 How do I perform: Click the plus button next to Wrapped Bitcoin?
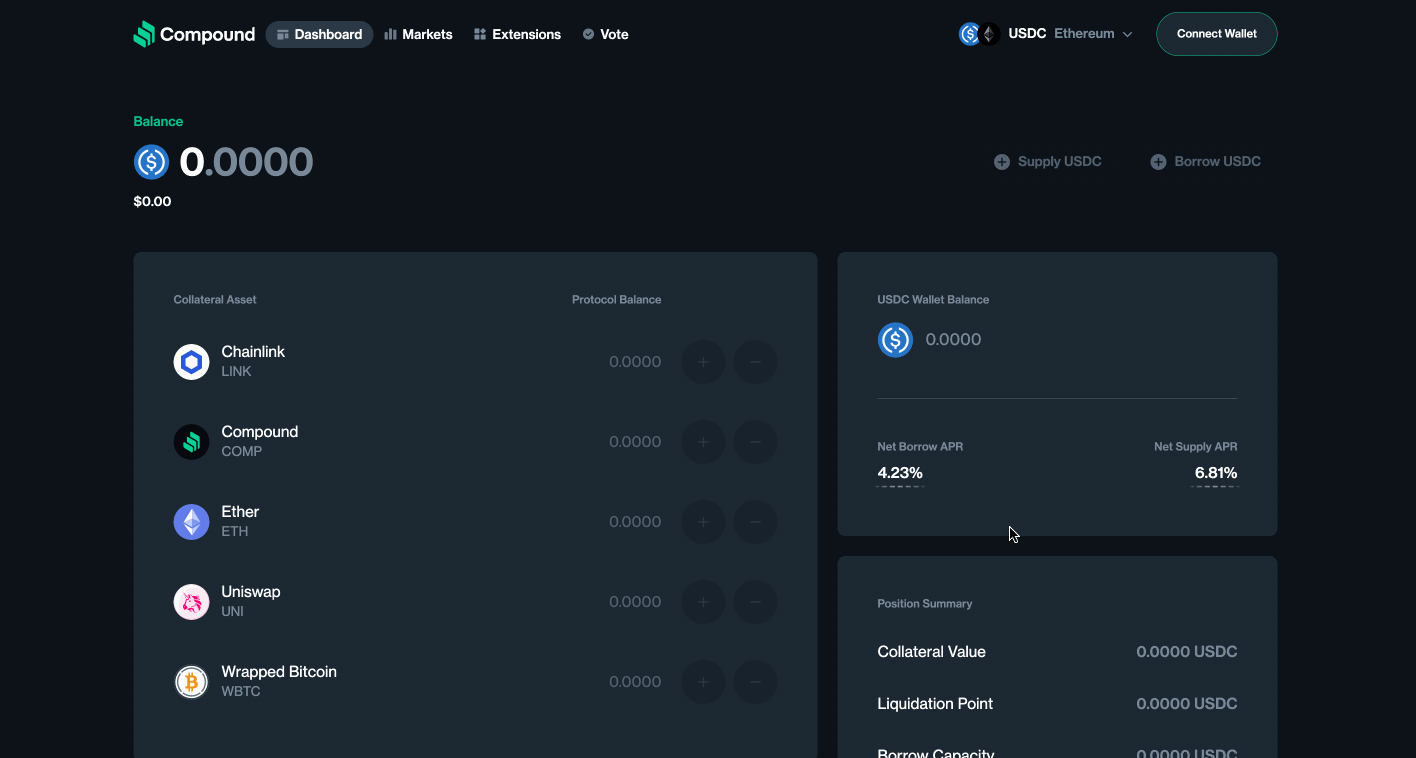click(703, 681)
